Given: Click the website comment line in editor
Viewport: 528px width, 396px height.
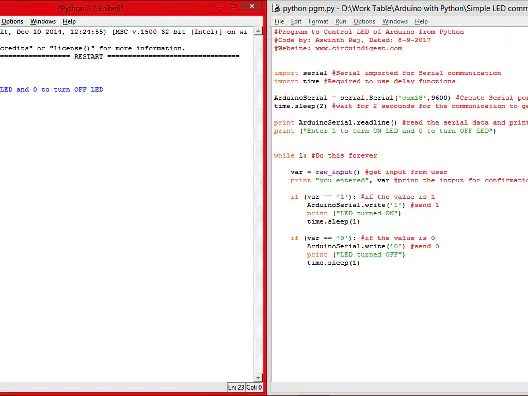Looking at the screenshot, I should (338, 48).
